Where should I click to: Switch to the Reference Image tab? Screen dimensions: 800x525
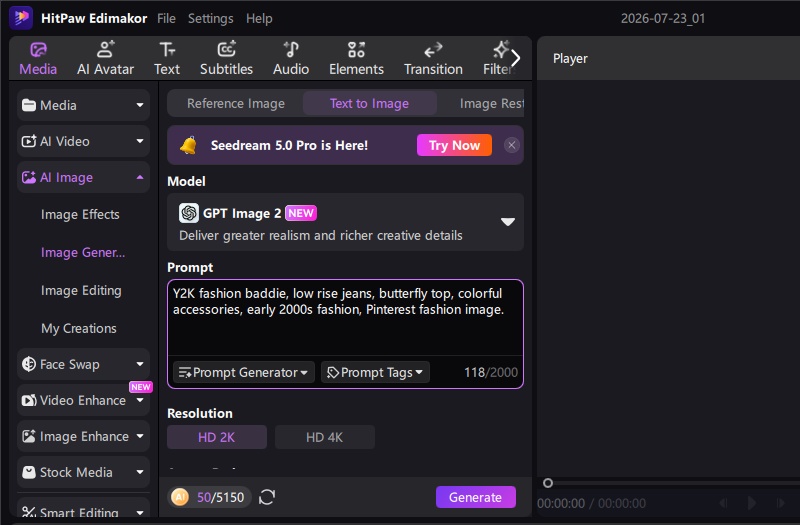[x=236, y=104]
